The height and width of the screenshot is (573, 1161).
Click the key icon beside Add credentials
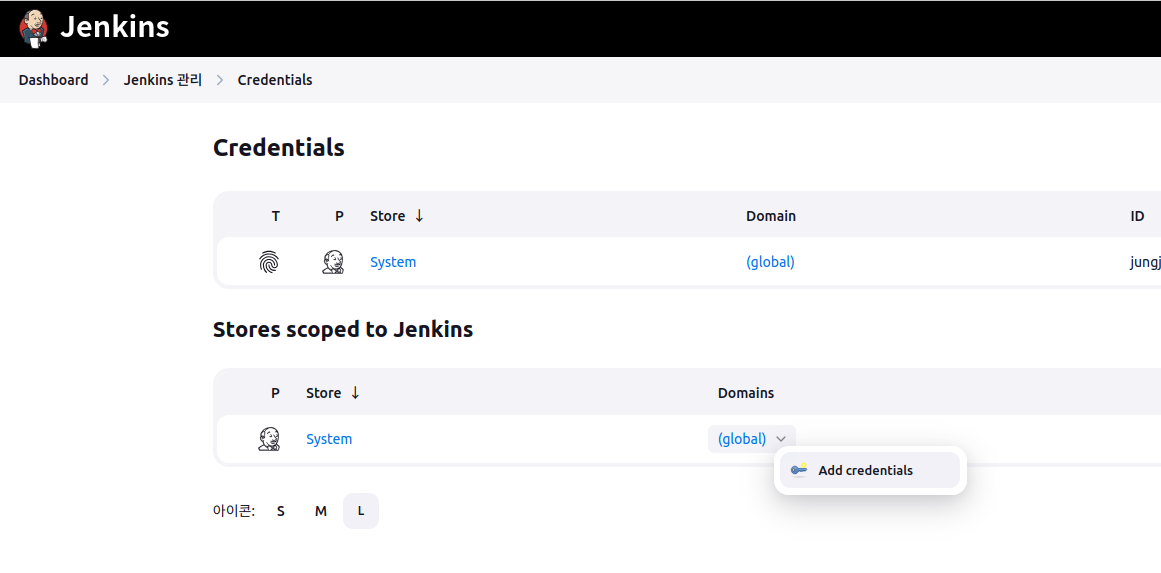(798, 470)
